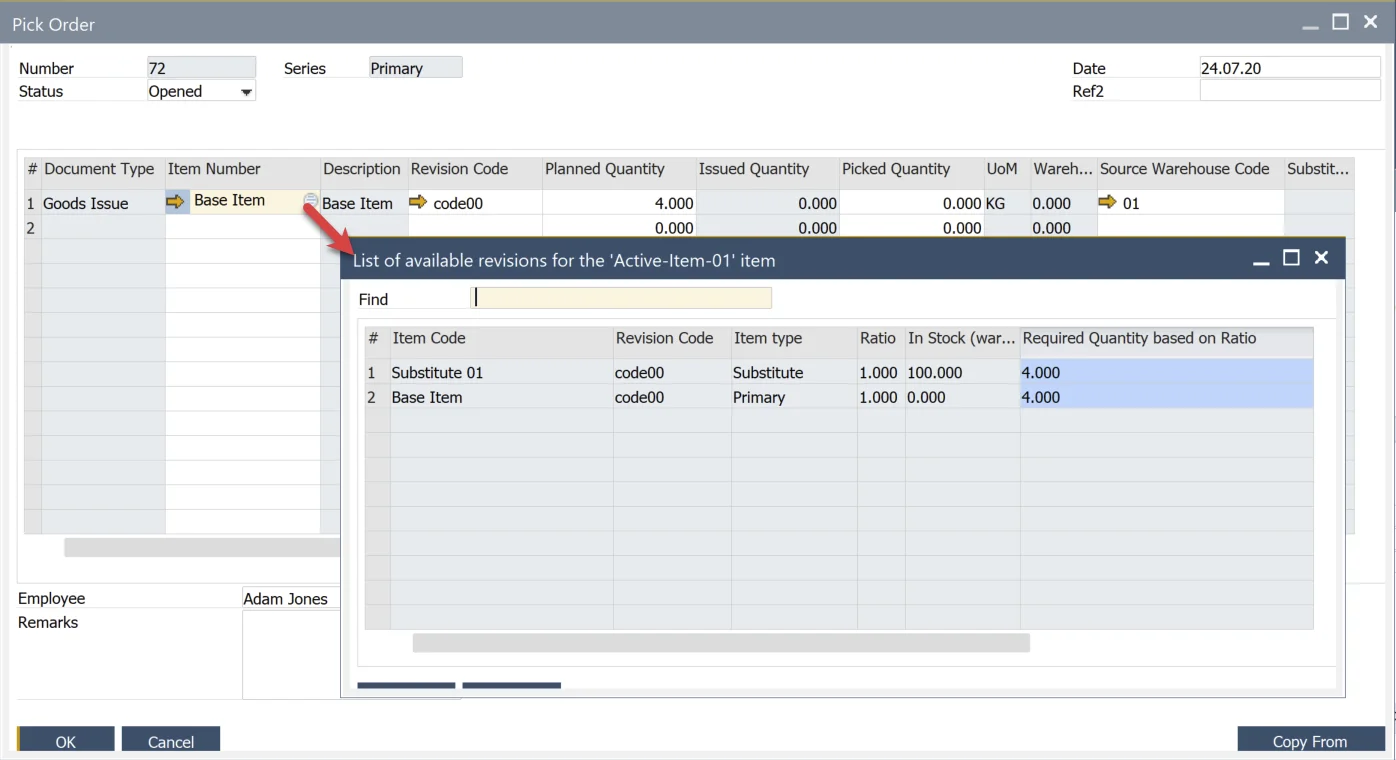Click in the Find field of revisions dialog
The height and width of the screenshot is (760, 1396).
point(620,297)
